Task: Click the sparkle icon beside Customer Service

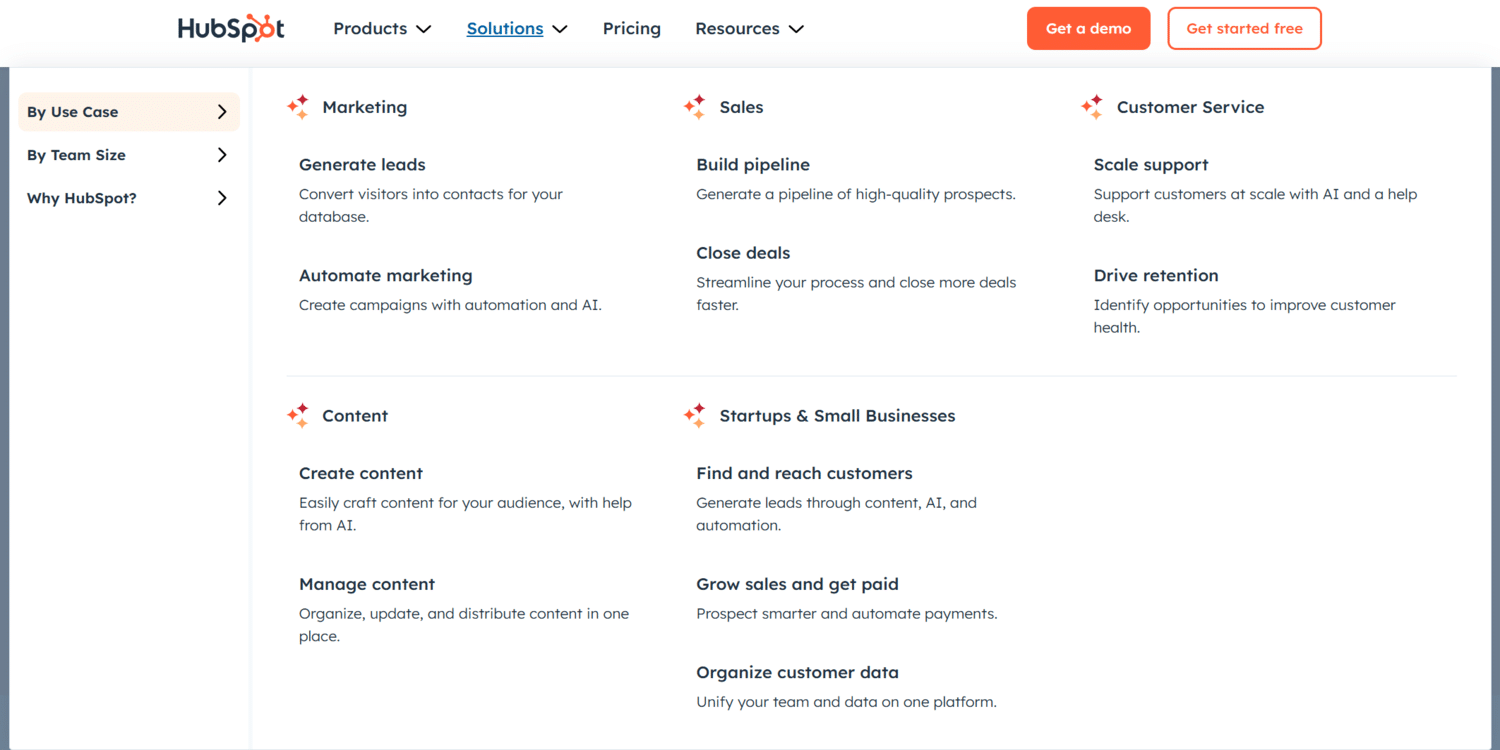Action: coord(1092,107)
